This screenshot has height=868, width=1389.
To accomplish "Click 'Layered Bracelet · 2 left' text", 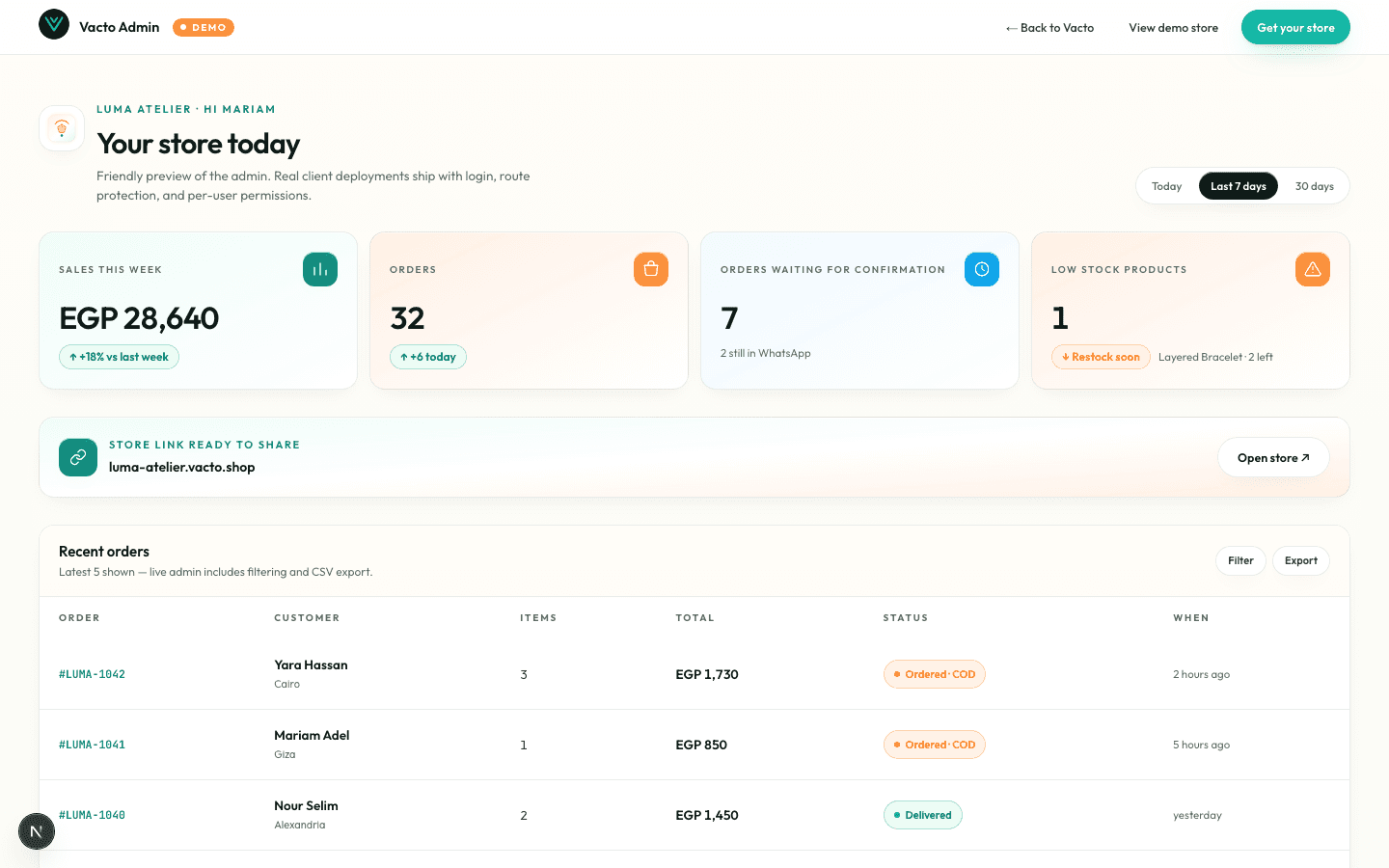I will [x=1215, y=357].
